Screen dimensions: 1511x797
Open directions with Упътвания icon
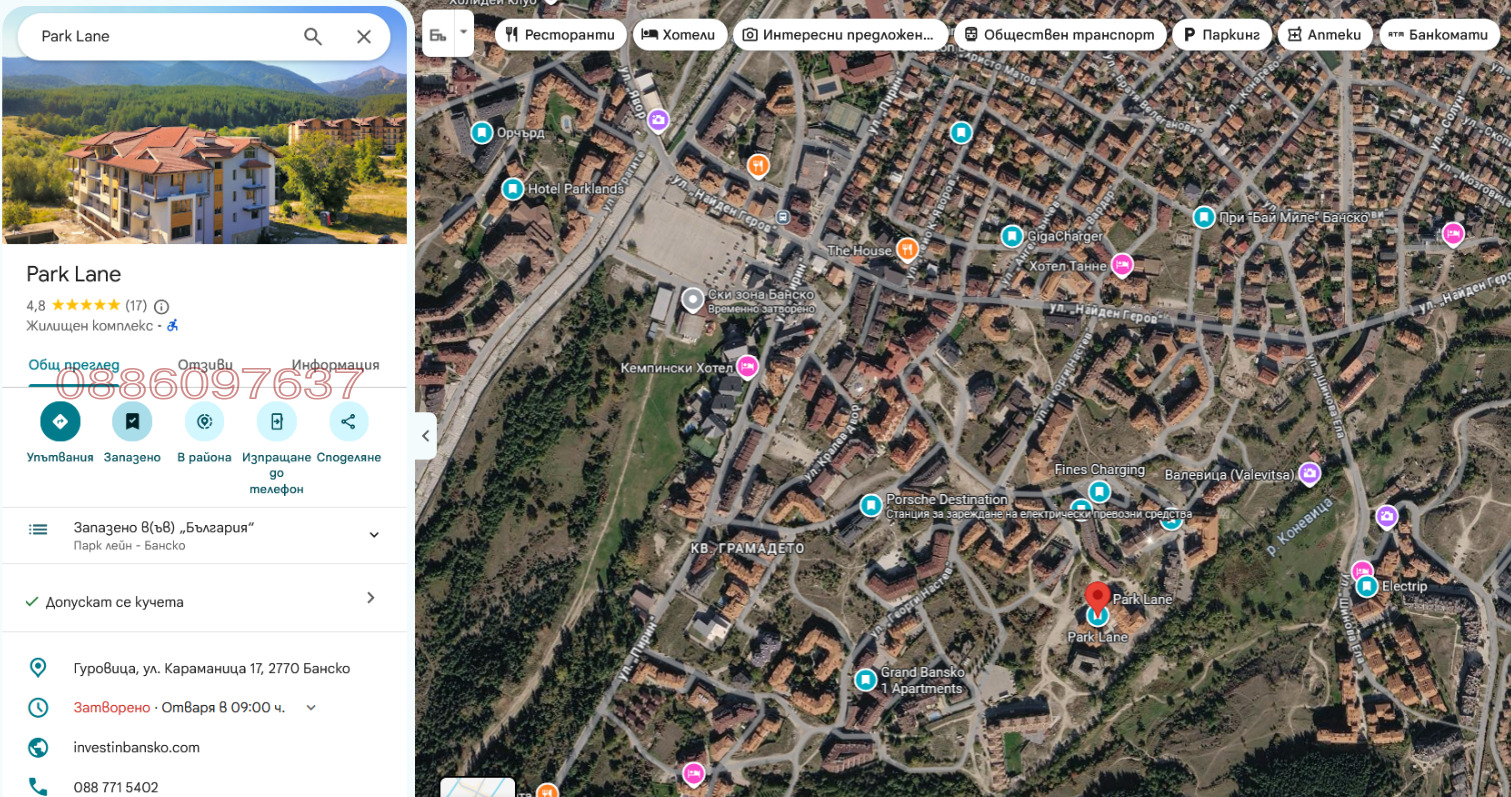point(60,421)
